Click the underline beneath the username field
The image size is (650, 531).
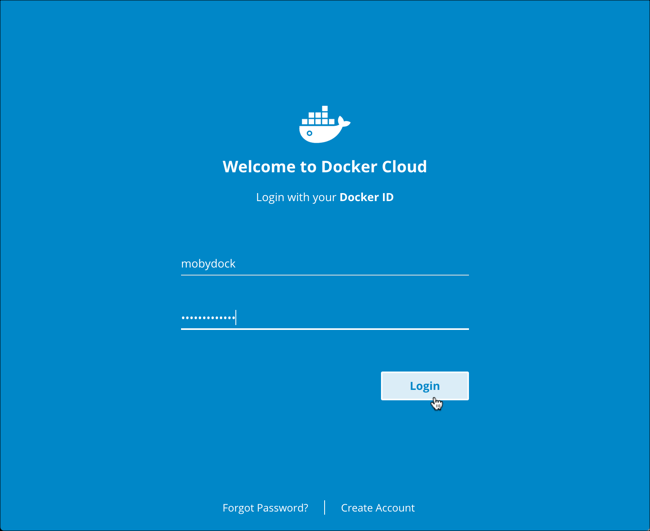click(324, 274)
